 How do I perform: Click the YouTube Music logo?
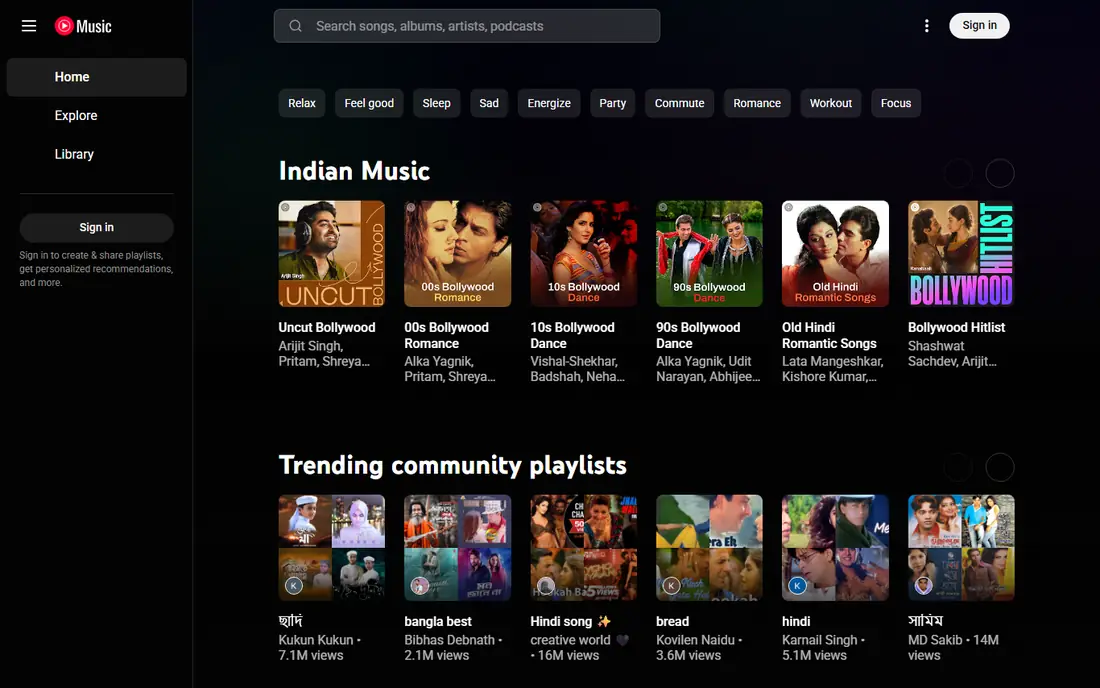pyautogui.click(x=83, y=26)
